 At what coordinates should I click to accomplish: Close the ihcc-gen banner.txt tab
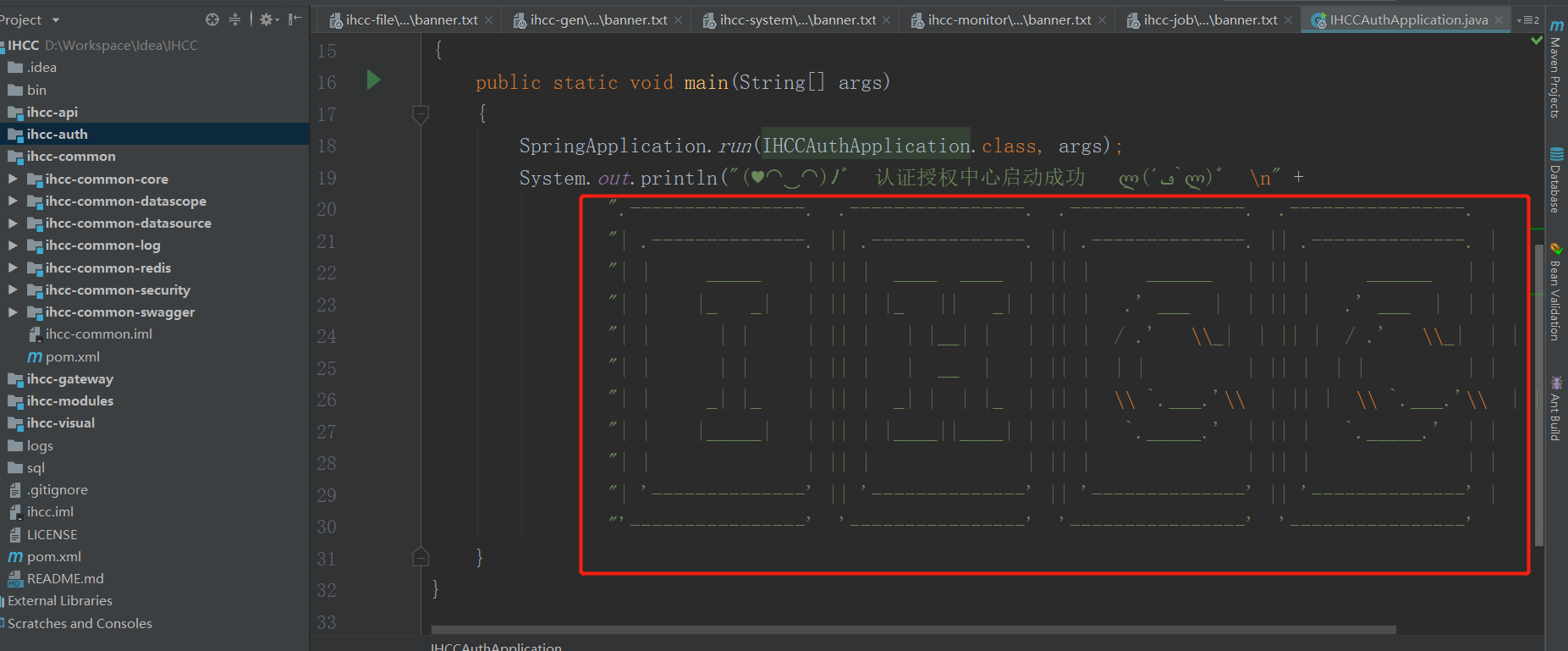[x=679, y=20]
